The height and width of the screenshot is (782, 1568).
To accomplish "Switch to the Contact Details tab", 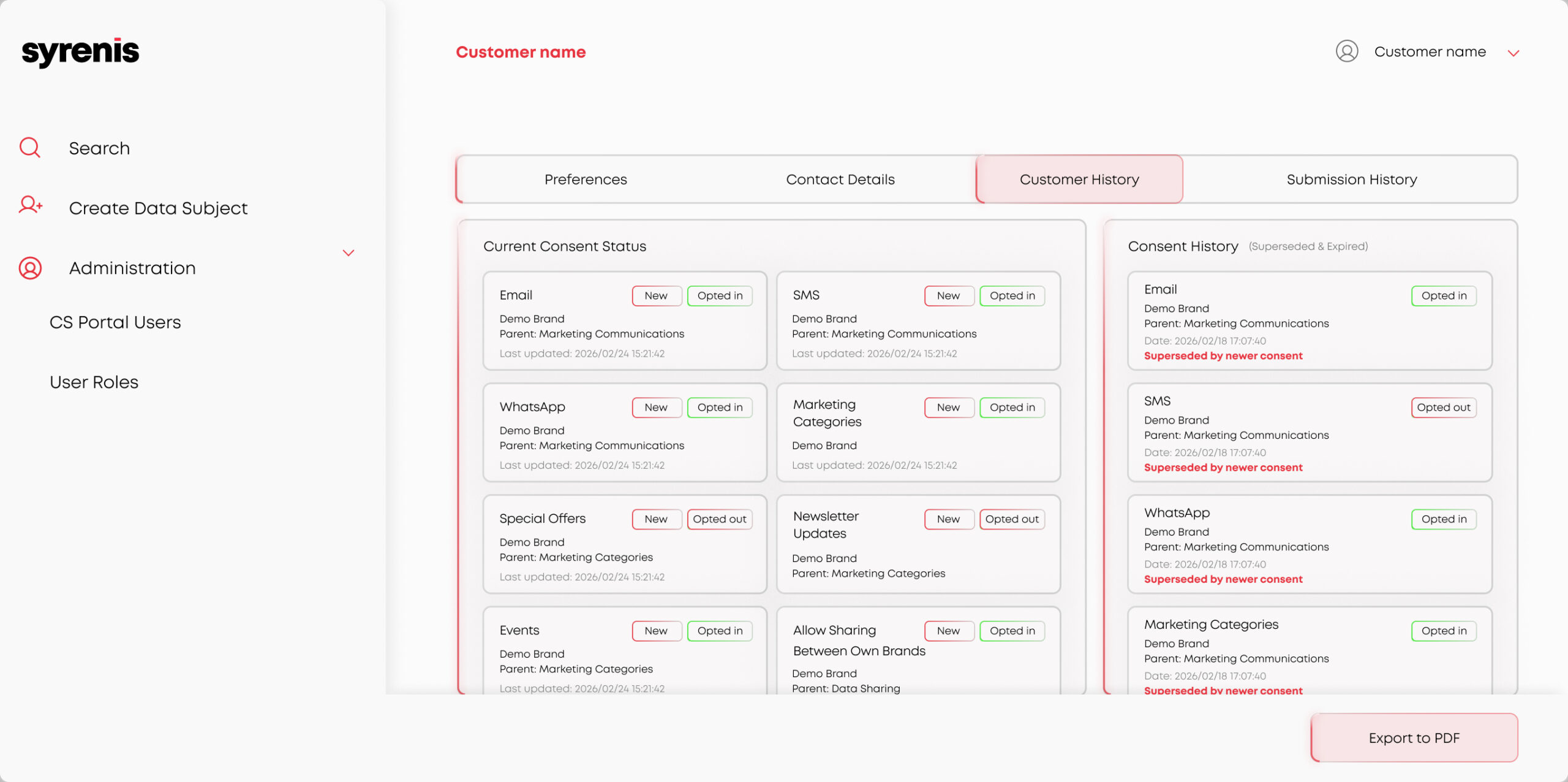I will tap(840, 179).
